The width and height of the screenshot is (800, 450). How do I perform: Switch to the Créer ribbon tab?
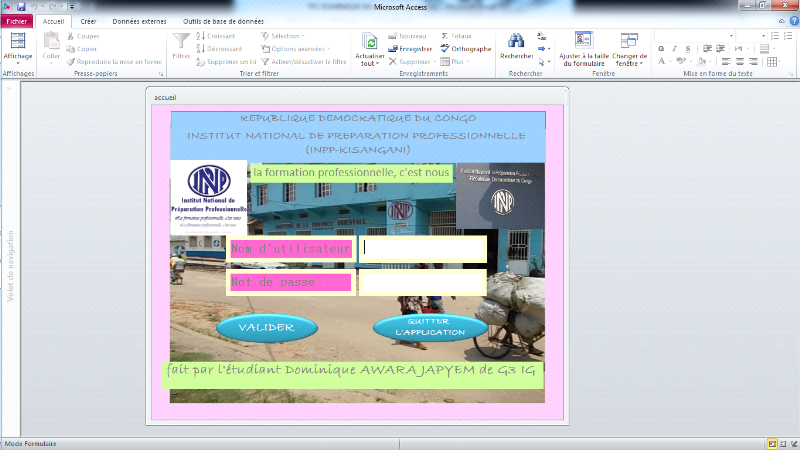point(88,21)
